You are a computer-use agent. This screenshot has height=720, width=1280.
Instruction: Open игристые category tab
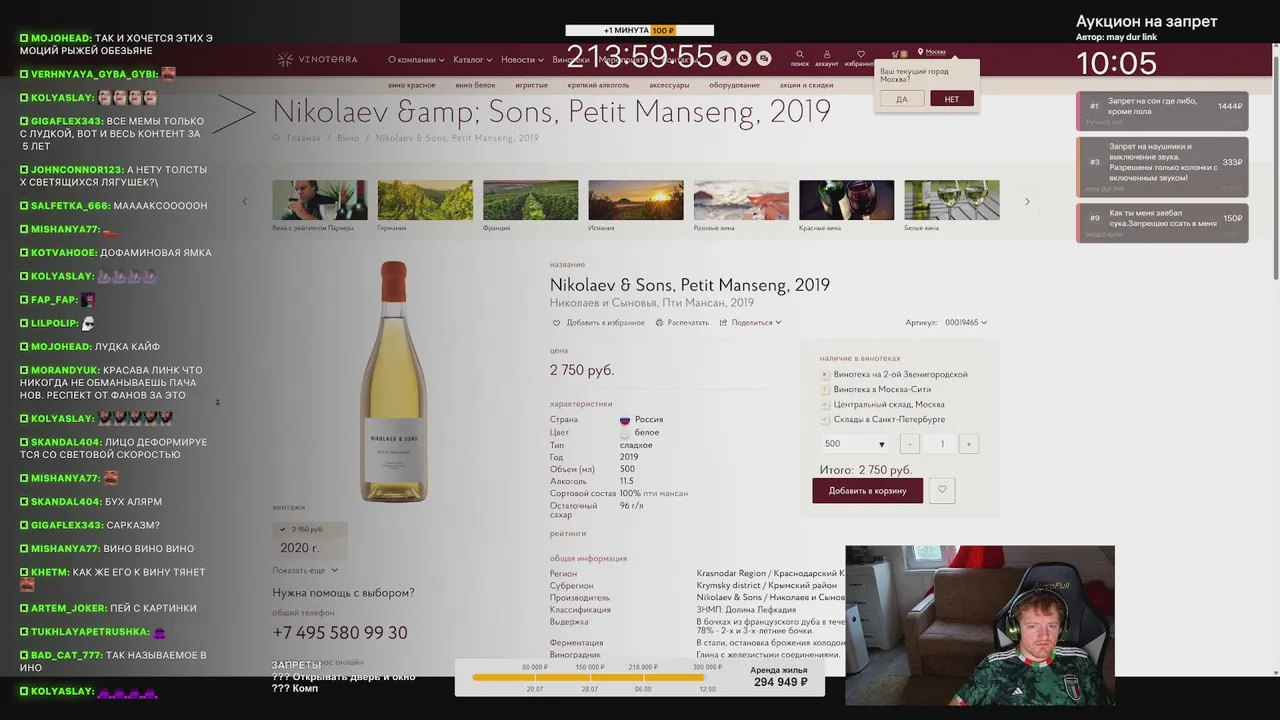[x=532, y=86]
